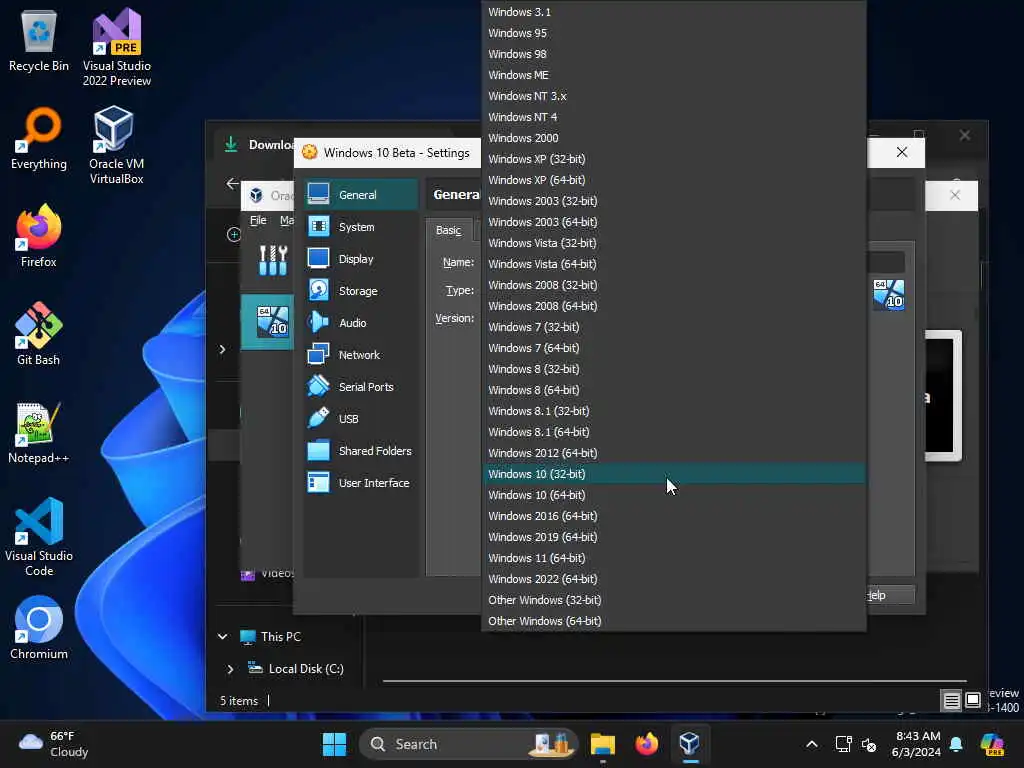Screen dimensions: 1024x768
Task: Choose Windows 98 option
Action: (x=674, y=54)
